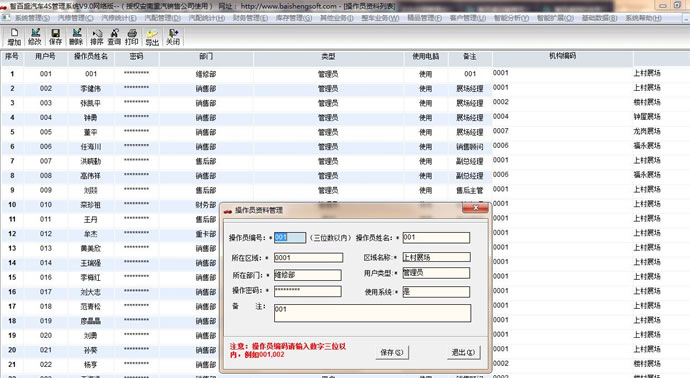The width and height of the screenshot is (690, 378).
Task: Open the 客户管理(U) menu
Action: [468, 18]
